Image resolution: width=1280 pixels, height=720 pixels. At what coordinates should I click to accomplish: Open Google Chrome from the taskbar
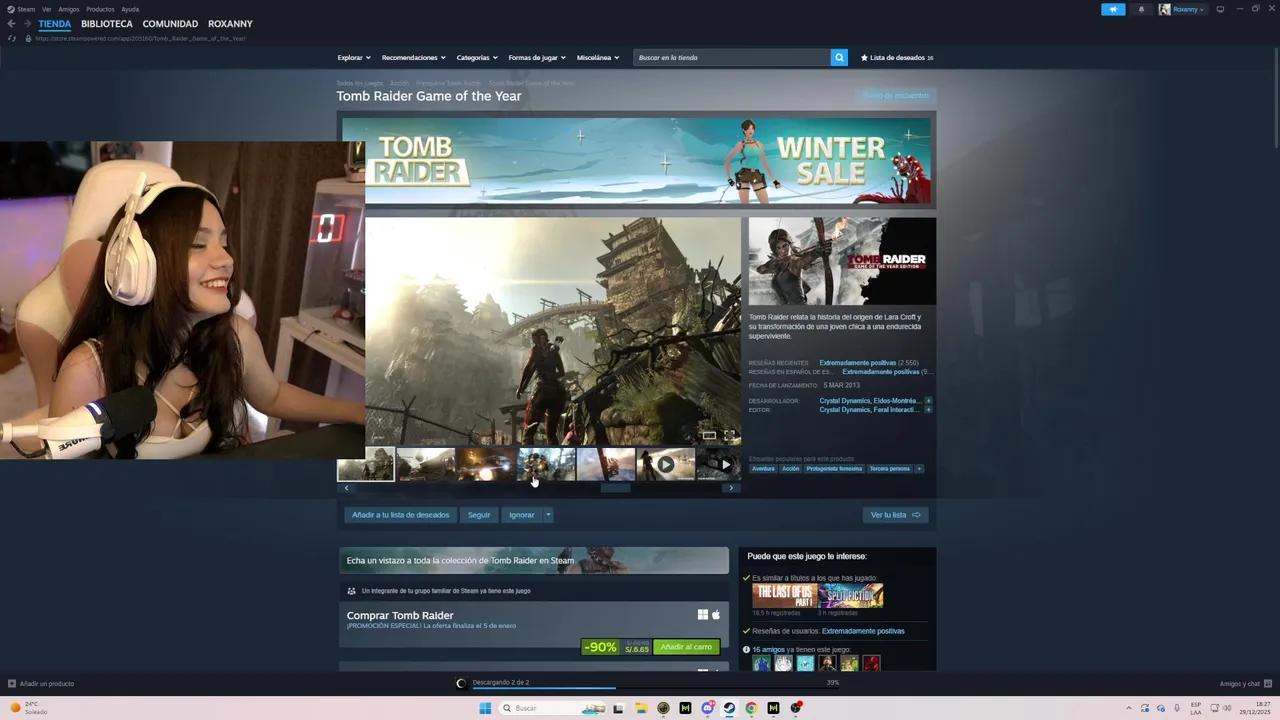pyautogui.click(x=751, y=708)
